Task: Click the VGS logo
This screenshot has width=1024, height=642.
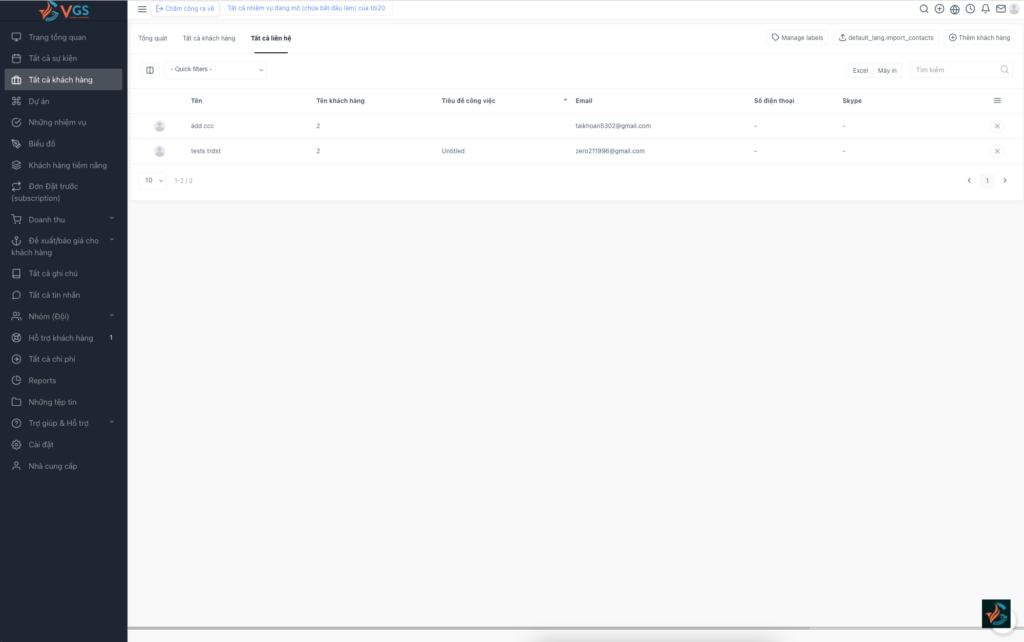Action: tap(63, 10)
